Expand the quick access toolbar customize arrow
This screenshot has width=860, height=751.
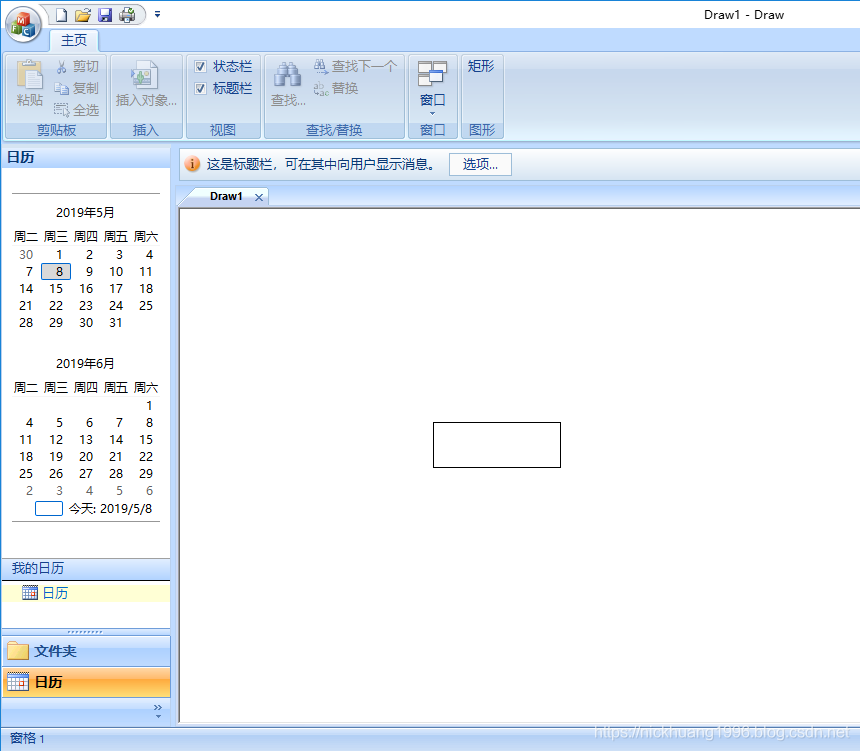(x=157, y=14)
